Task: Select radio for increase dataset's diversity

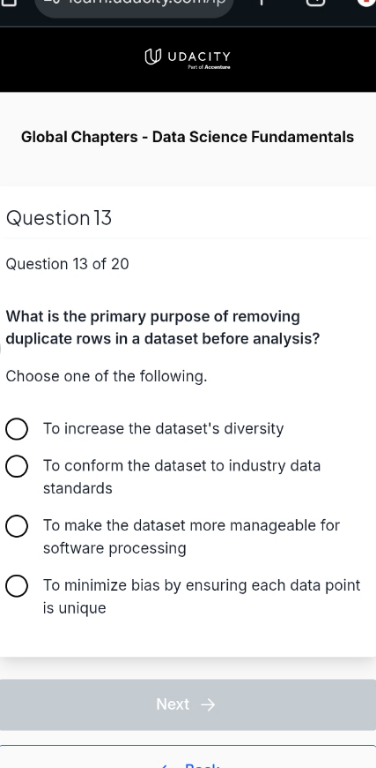Action: click(17, 429)
